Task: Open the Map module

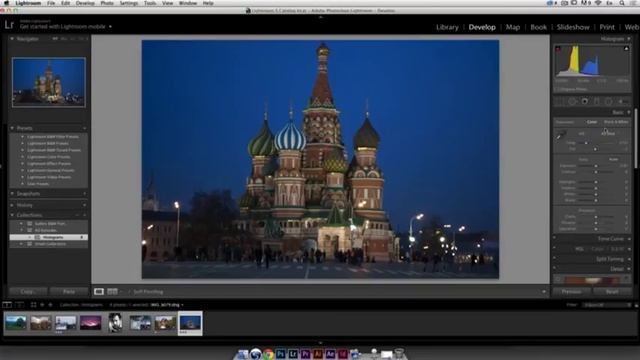Action: pyautogui.click(x=513, y=27)
